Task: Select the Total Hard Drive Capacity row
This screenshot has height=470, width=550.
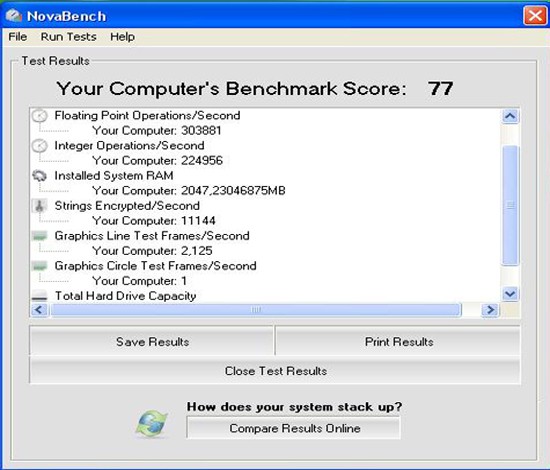Action: (125, 296)
